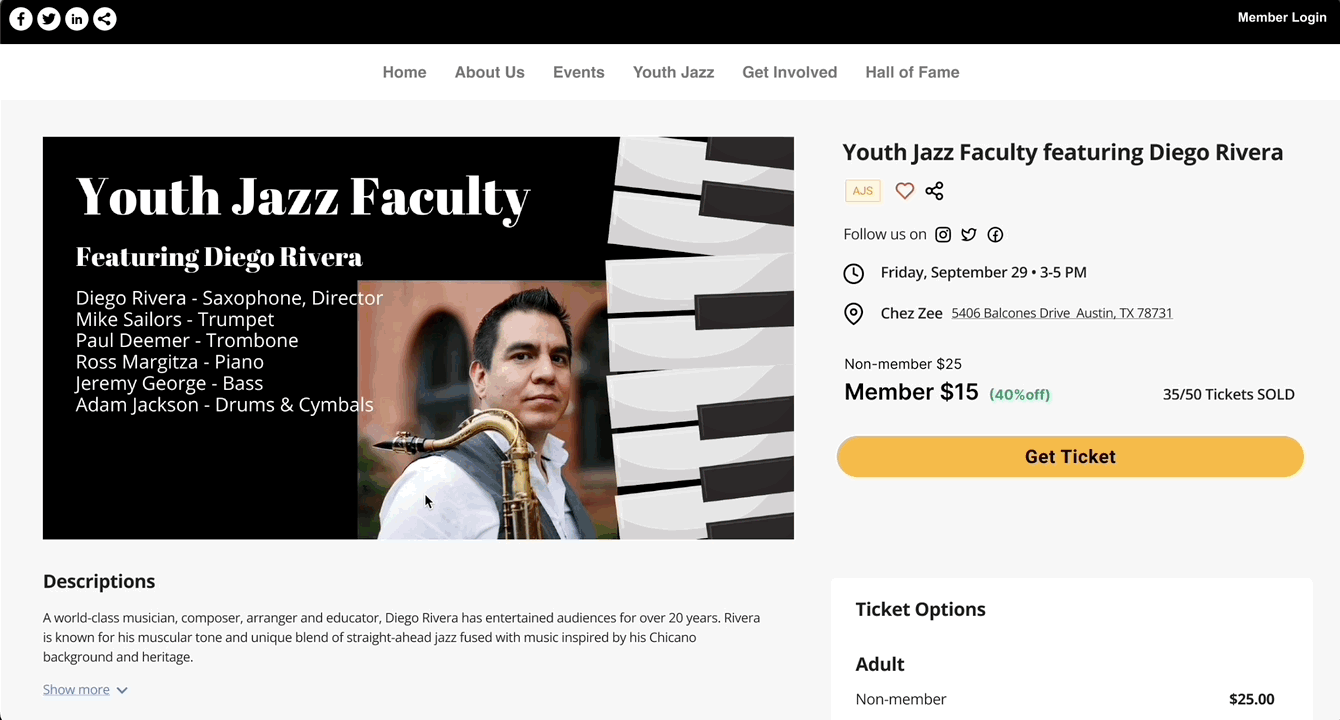
Task: Follow on Twitter icon beside Instagram
Action: click(x=969, y=235)
